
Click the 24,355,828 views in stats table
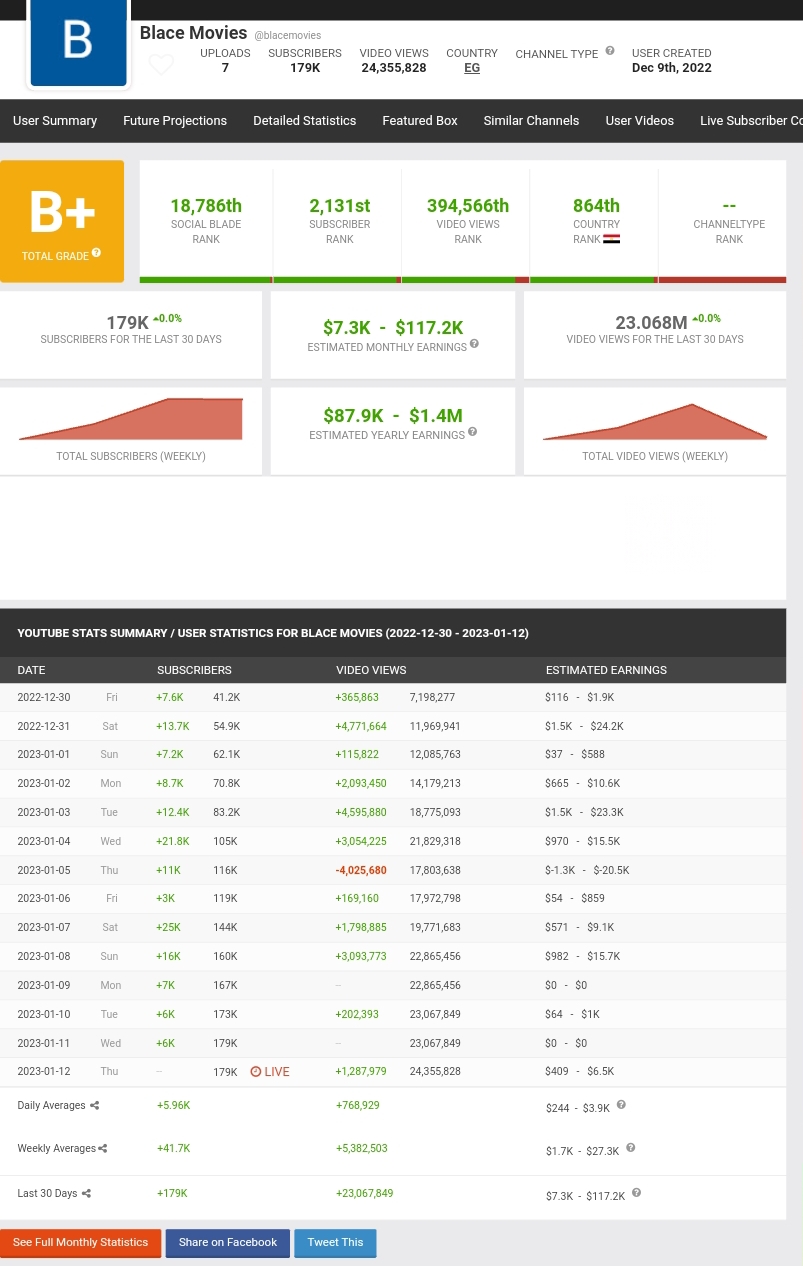[435, 1072]
